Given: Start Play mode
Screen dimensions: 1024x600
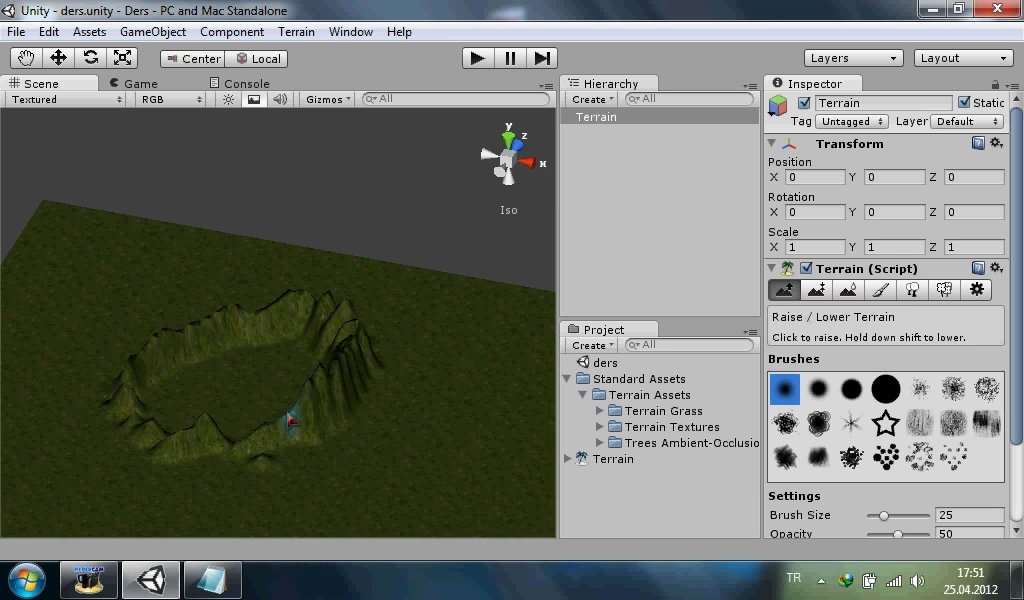Looking at the screenshot, I should click(x=478, y=58).
